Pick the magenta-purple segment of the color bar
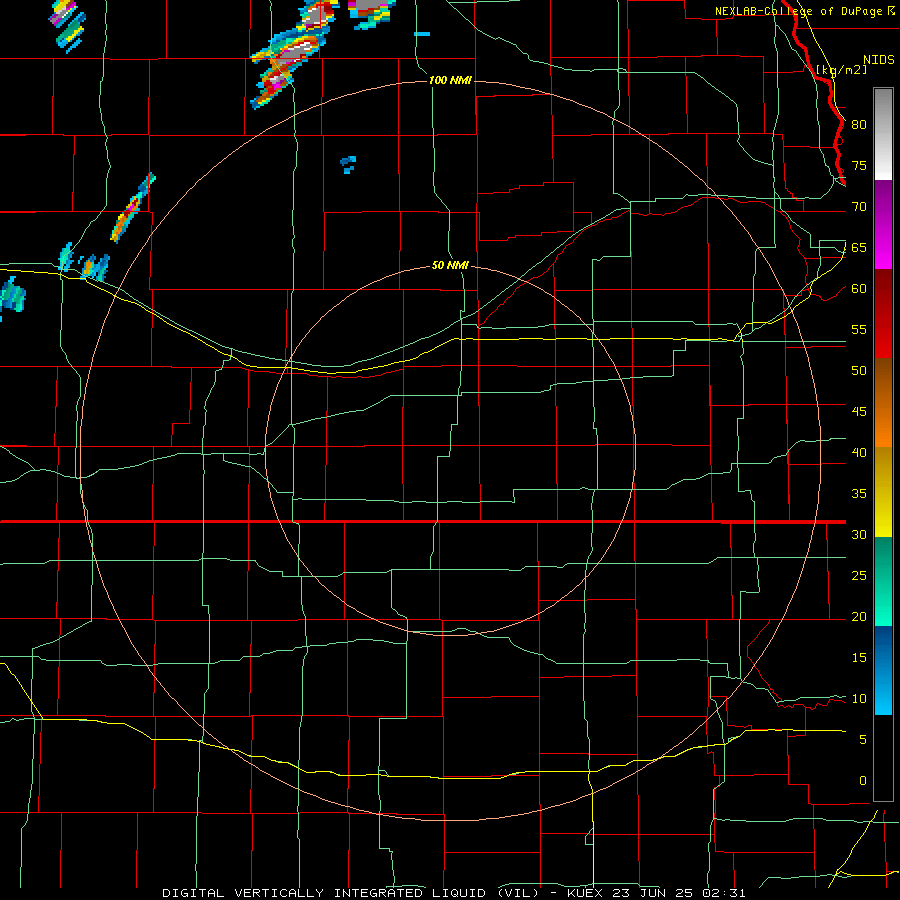Screen dimensions: 900x900 883,224
